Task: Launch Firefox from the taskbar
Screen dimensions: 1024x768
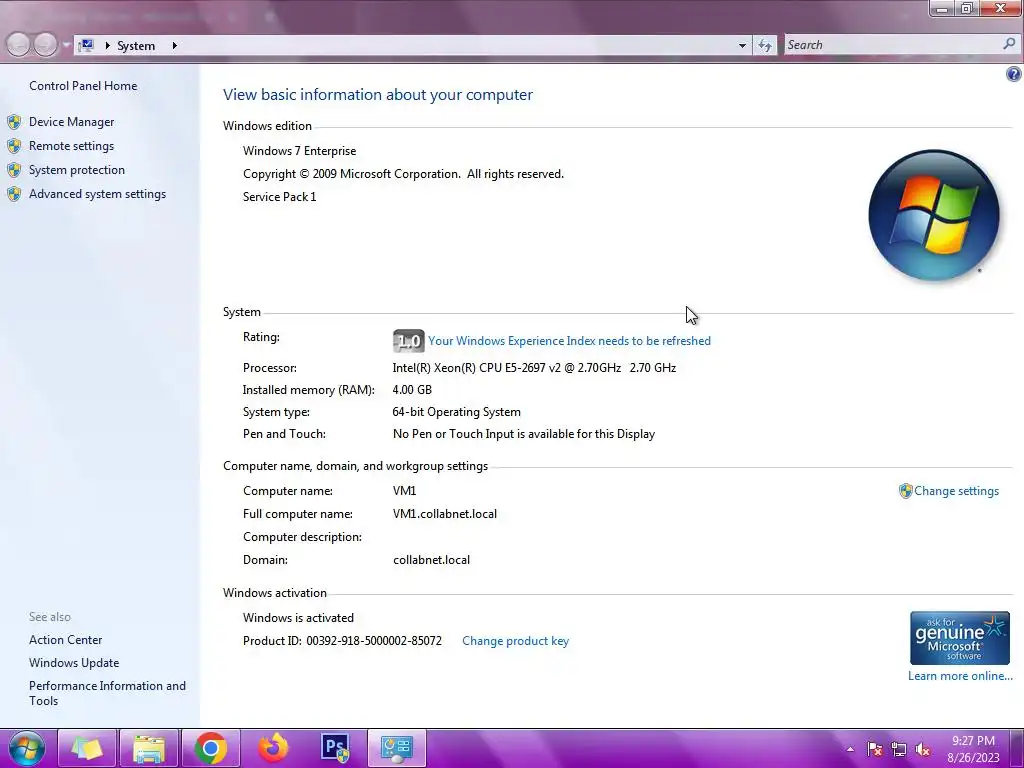Action: click(273, 748)
